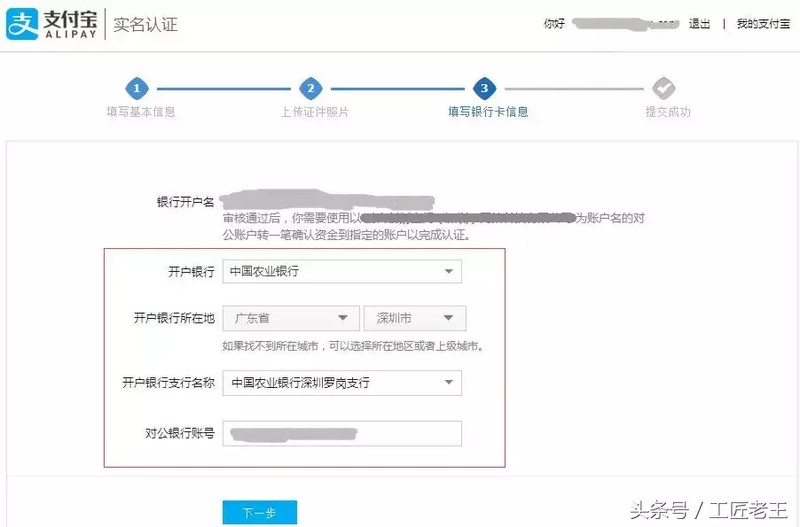800x527 pixels.
Task: Click the 你好 greeting text
Action: pos(554,23)
